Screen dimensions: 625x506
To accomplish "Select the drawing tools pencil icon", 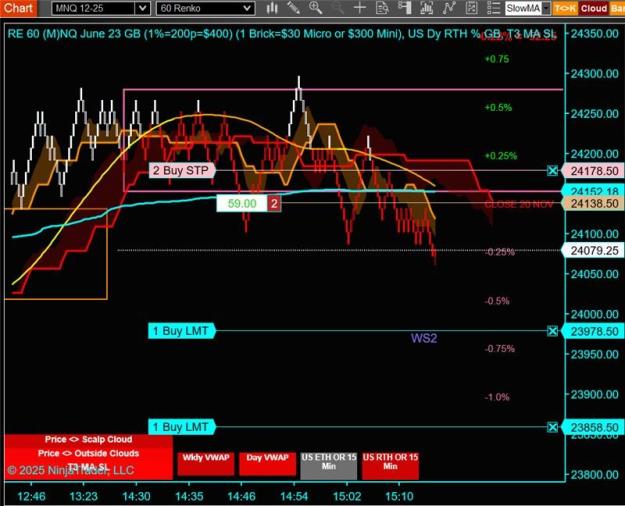I will 294,8.
